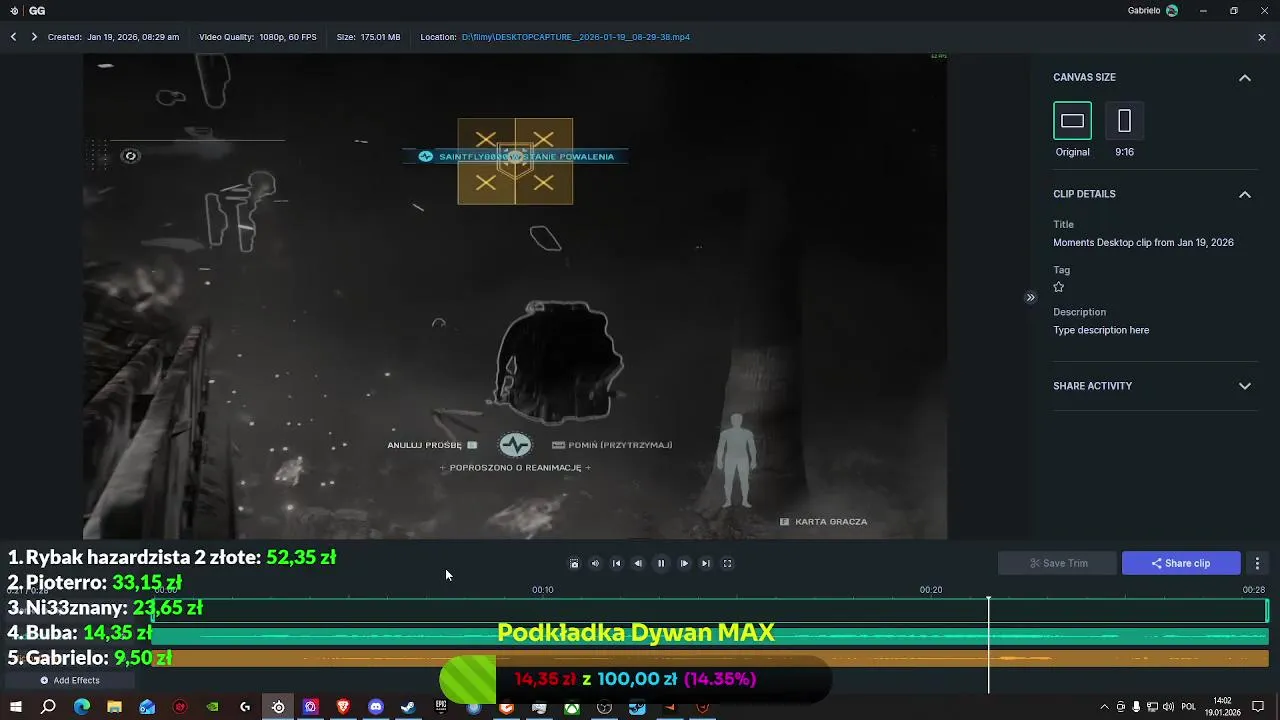Viewport: 1280px width, 720px height.
Task: Edit the clip title field
Action: point(1143,243)
